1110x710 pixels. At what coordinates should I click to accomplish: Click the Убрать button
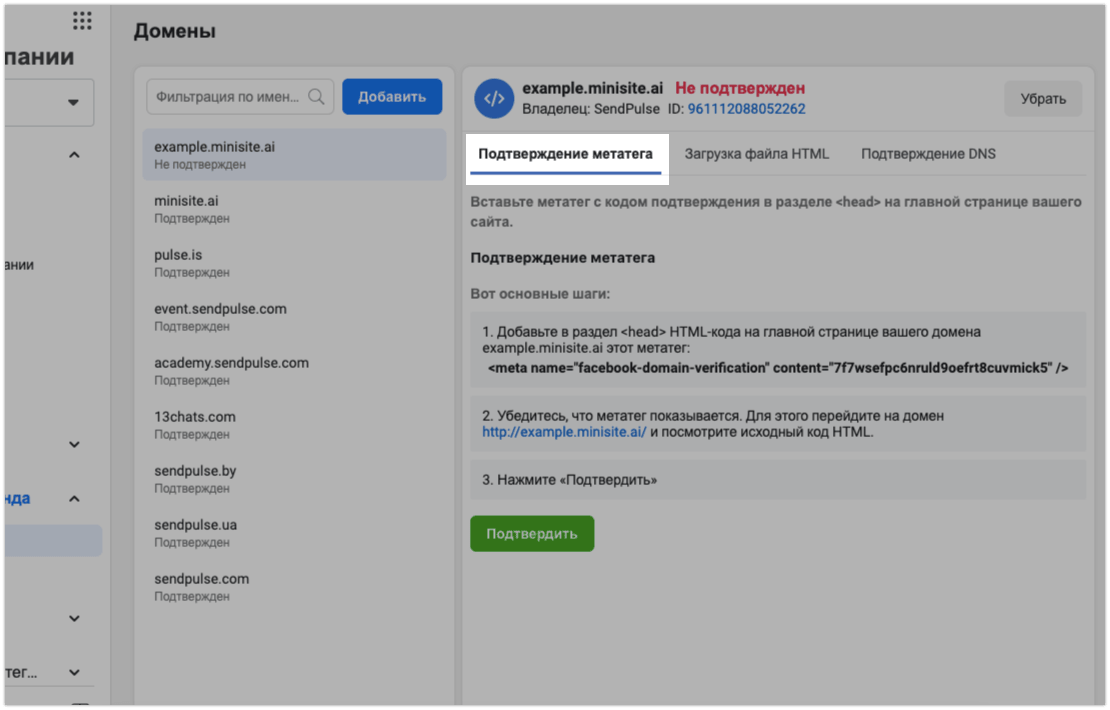click(x=1042, y=99)
